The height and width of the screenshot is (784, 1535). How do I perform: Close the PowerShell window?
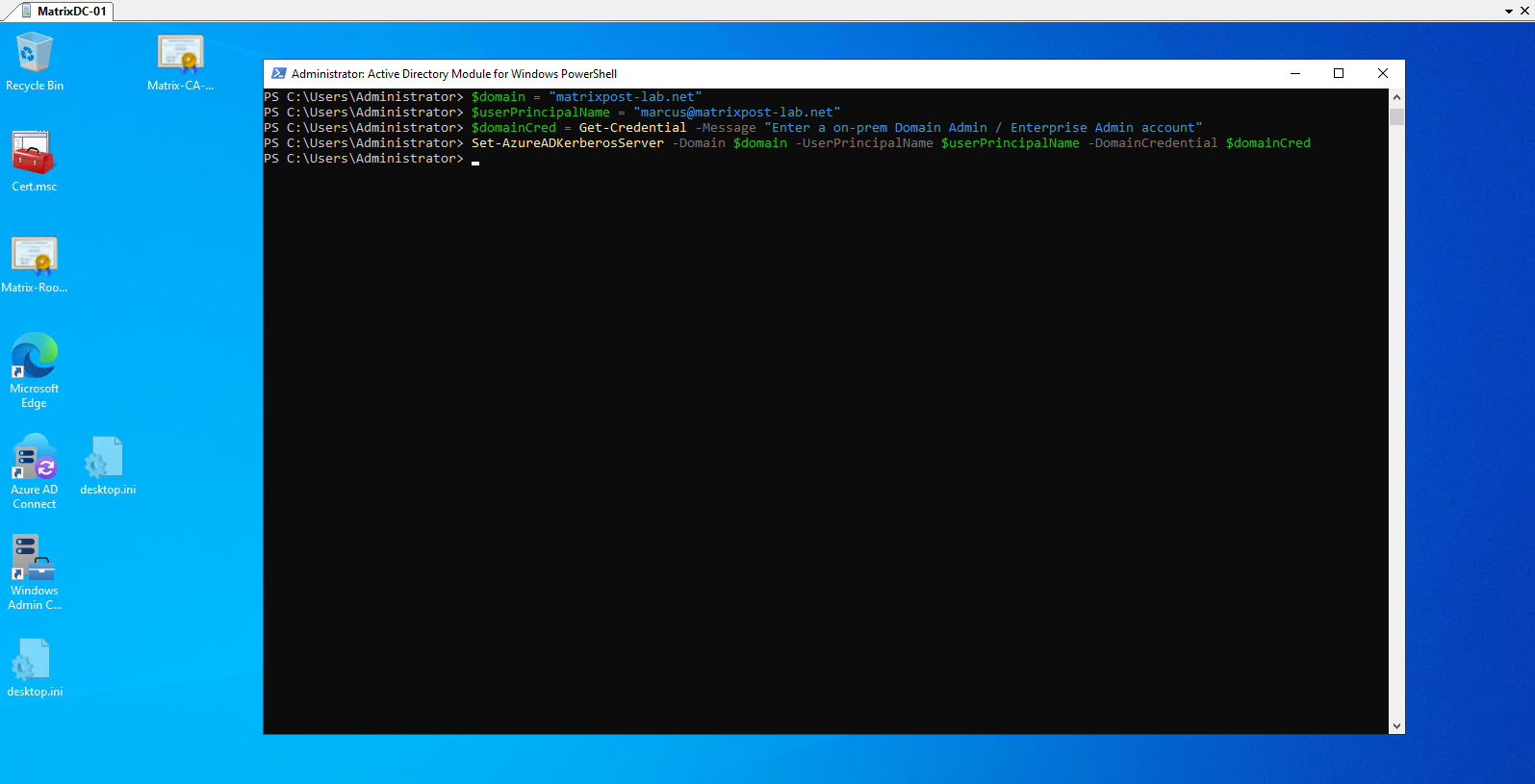1383,73
